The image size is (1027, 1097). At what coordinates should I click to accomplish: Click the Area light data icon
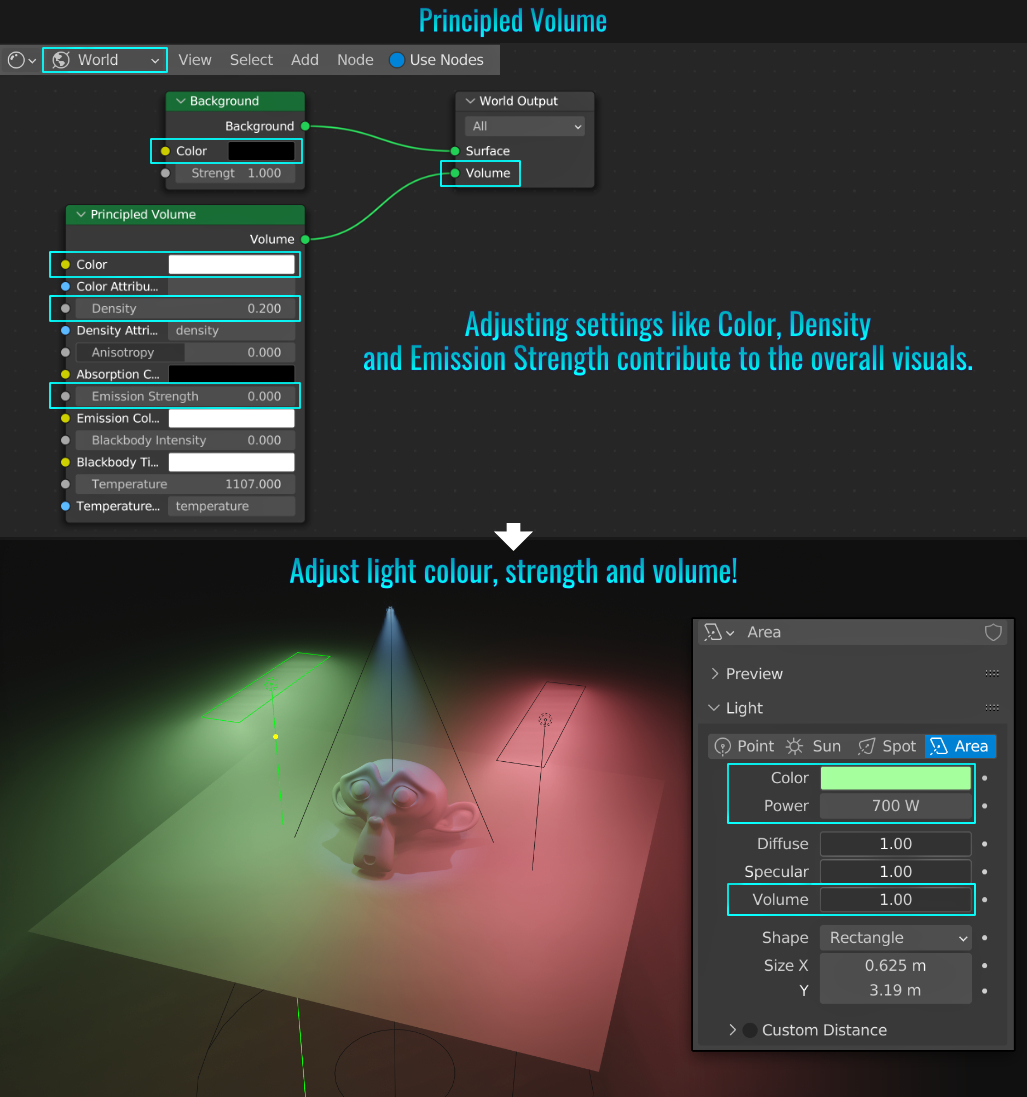[x=713, y=632]
